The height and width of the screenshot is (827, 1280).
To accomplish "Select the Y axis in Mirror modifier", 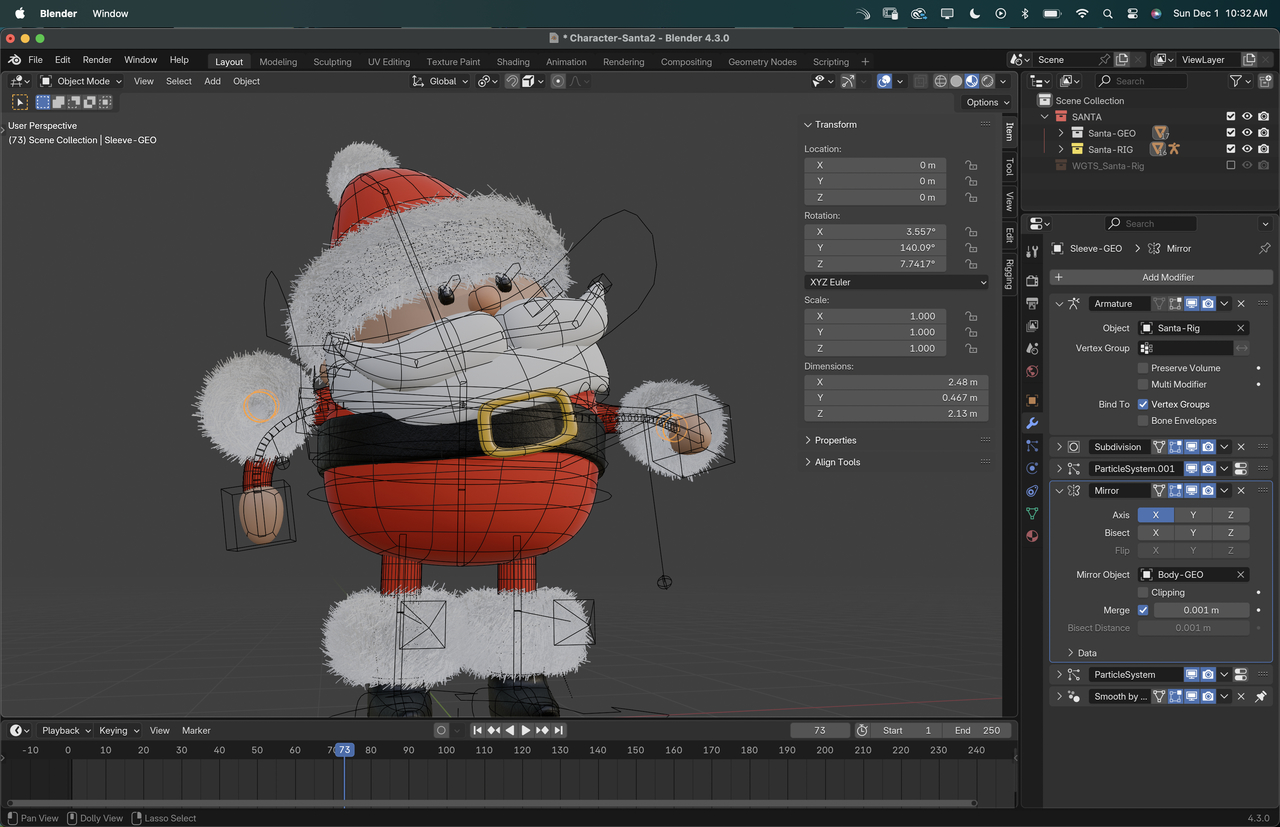I will pyautogui.click(x=1193, y=515).
